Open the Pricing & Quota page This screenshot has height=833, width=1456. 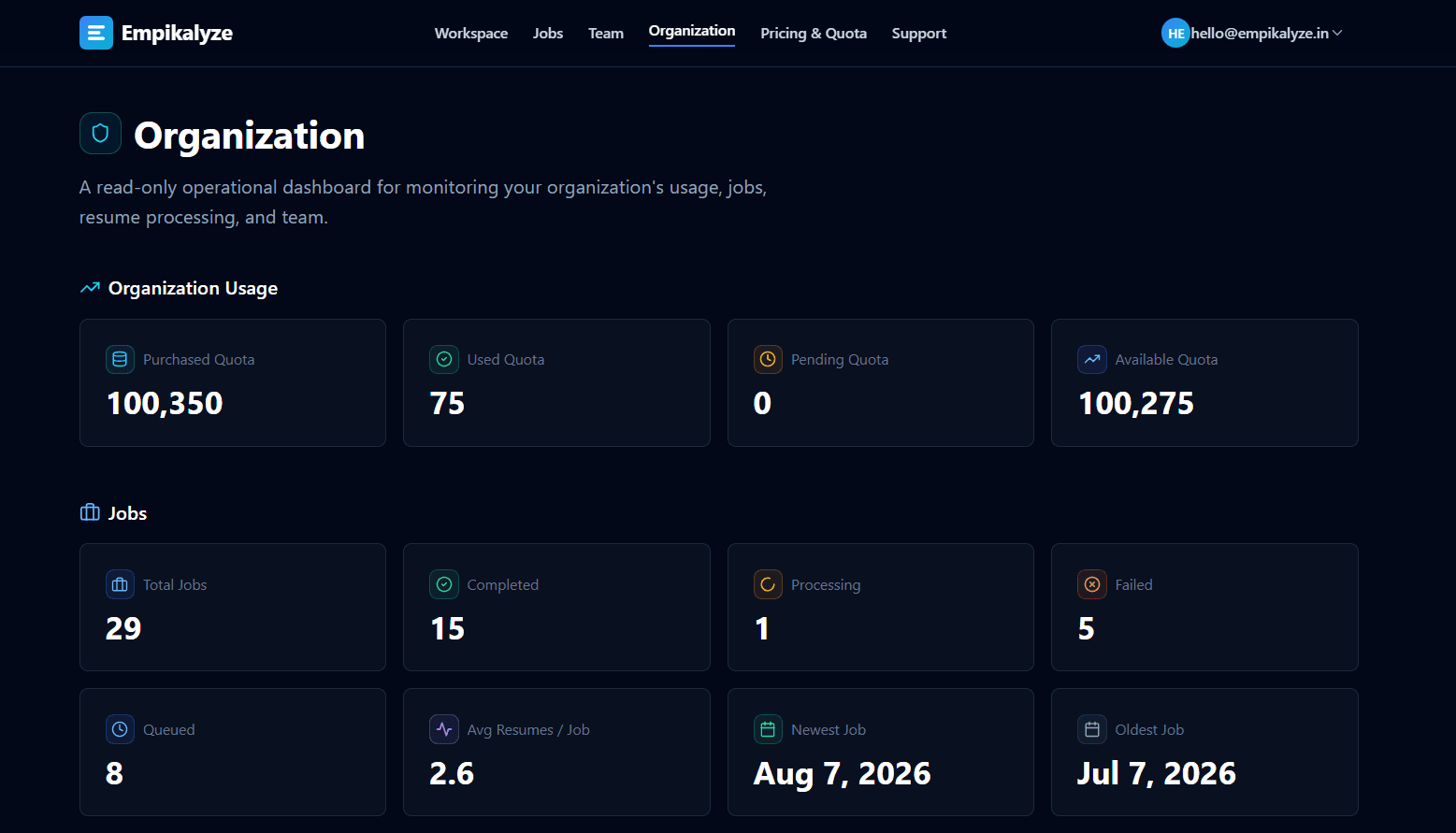(814, 33)
